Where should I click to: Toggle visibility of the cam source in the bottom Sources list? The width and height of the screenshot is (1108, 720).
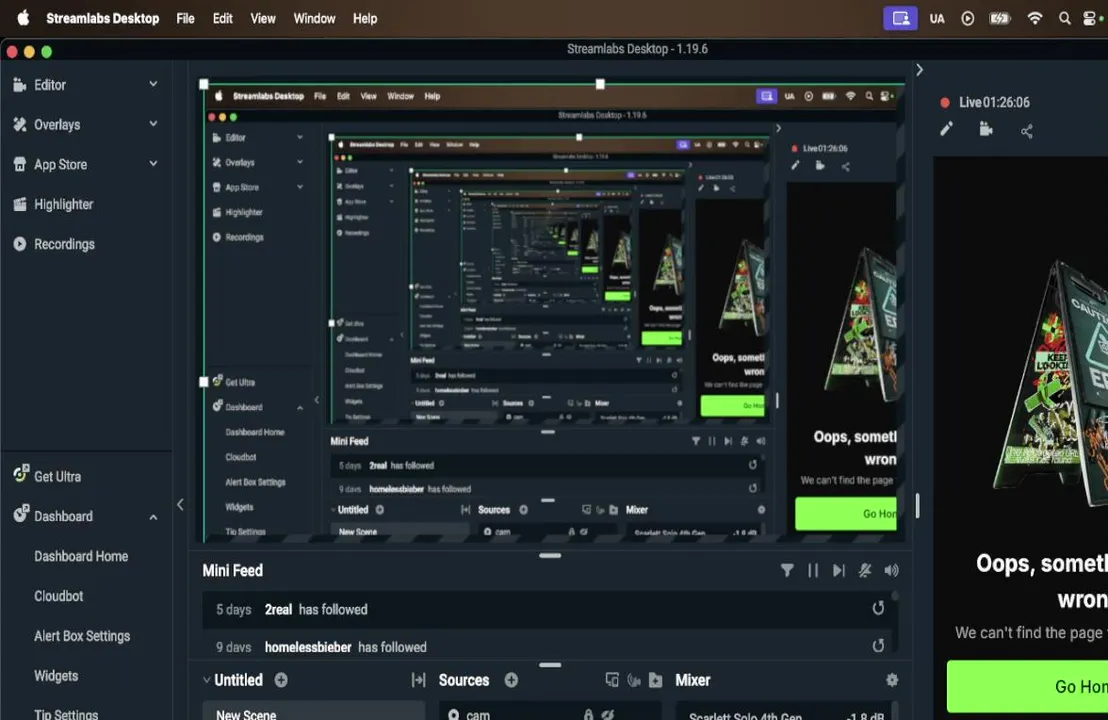click(x=607, y=714)
